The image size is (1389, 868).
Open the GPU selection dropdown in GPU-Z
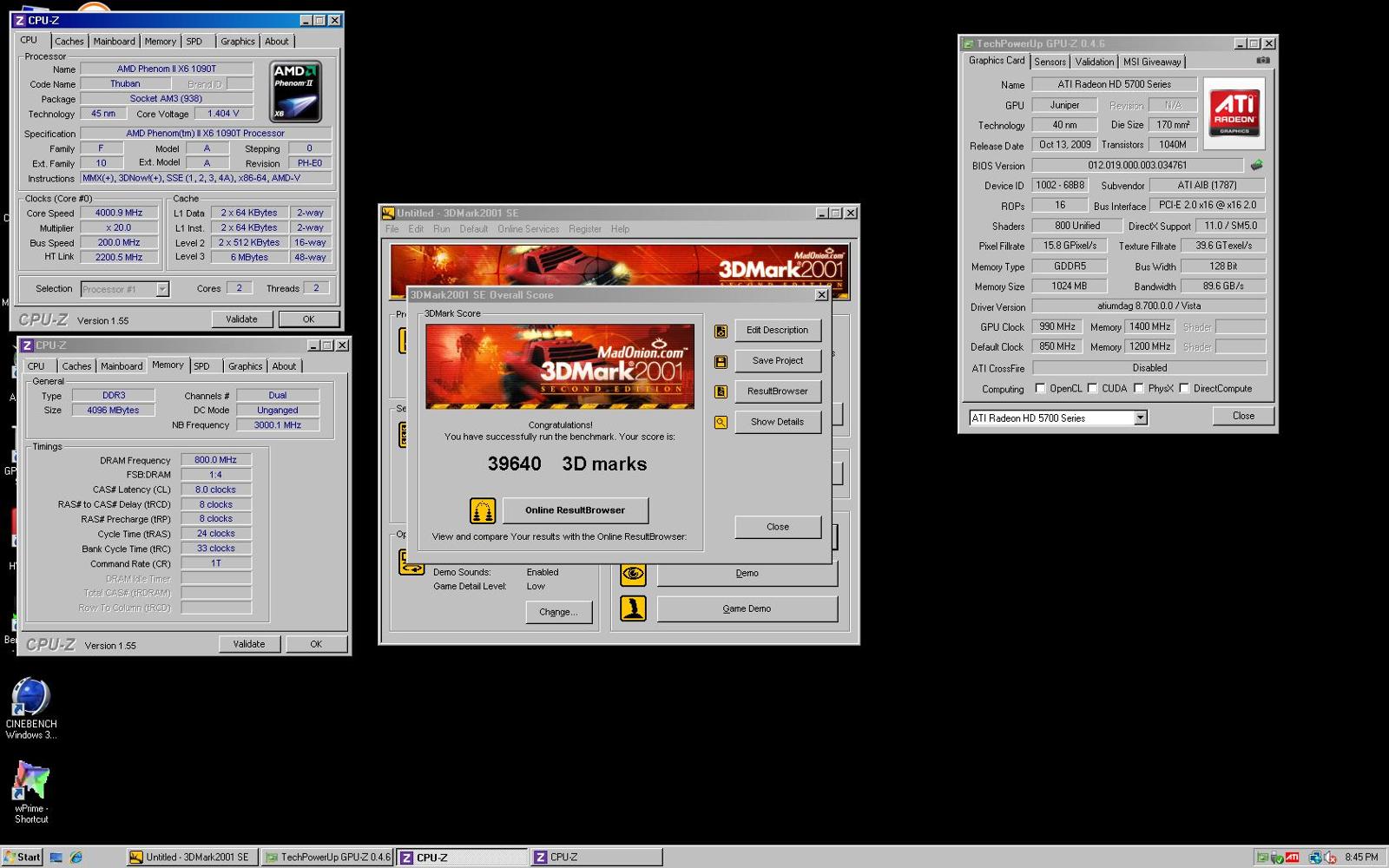coord(1140,418)
